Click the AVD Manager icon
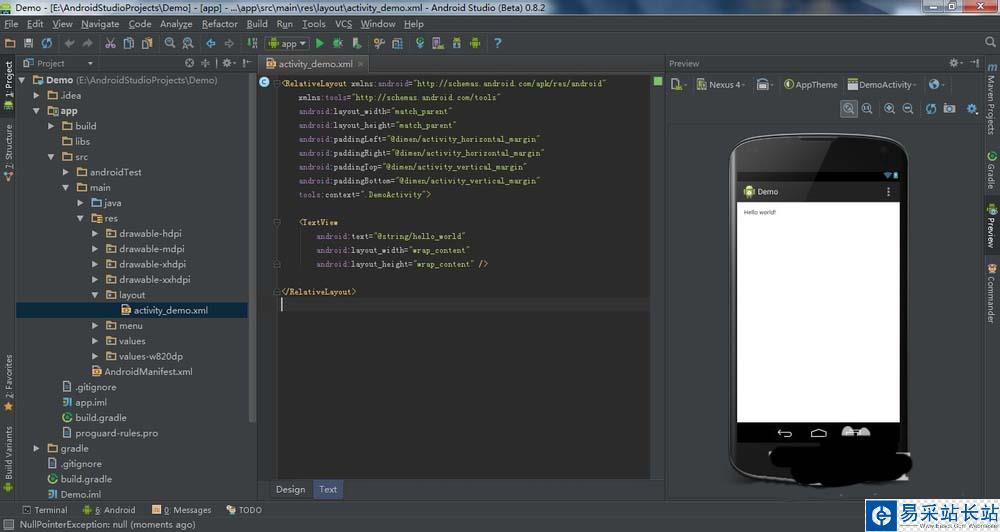The width and height of the screenshot is (1000, 532). [438, 43]
